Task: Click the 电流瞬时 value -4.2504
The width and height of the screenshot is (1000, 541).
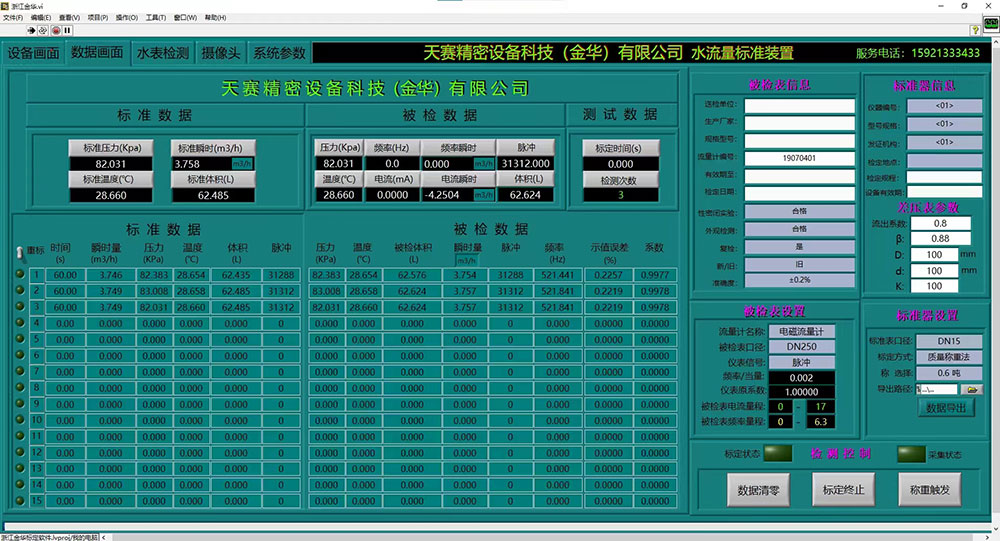Action: pyautogui.click(x=447, y=195)
